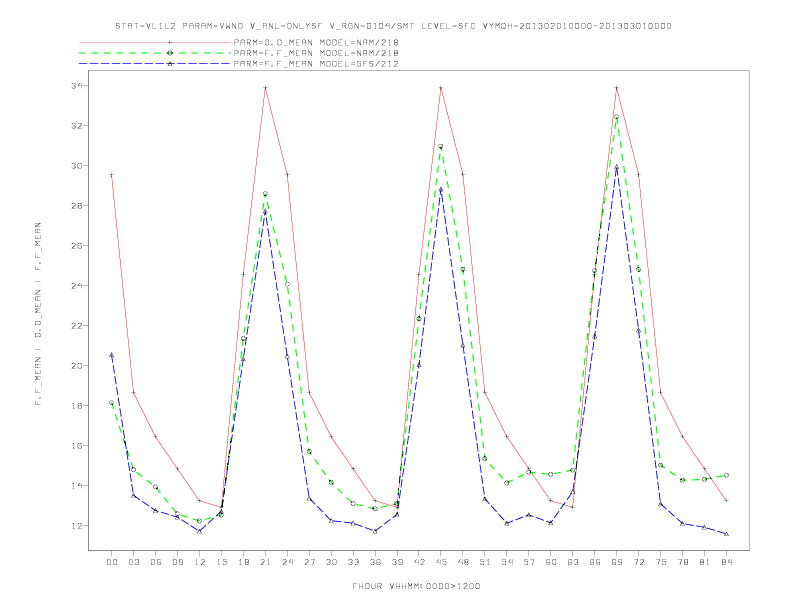Click x-axis tick label 15
792x612 pixels.
[x=221, y=562]
